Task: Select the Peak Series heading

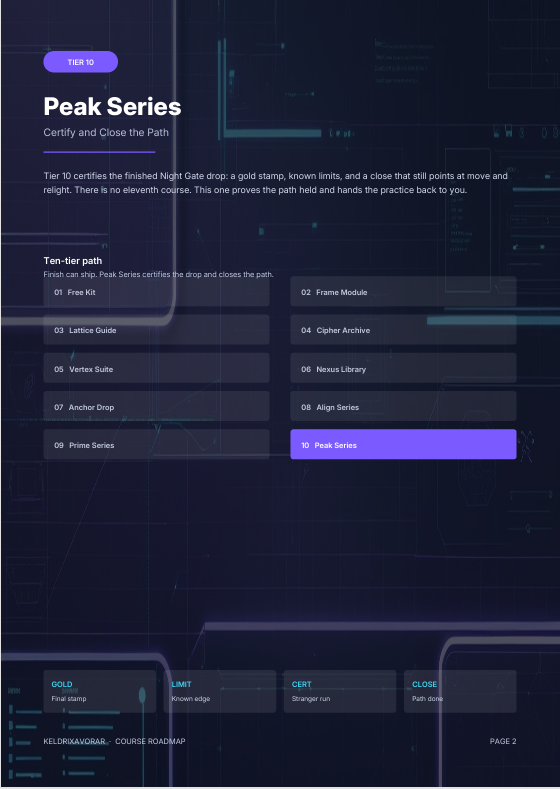Action: 112,106
